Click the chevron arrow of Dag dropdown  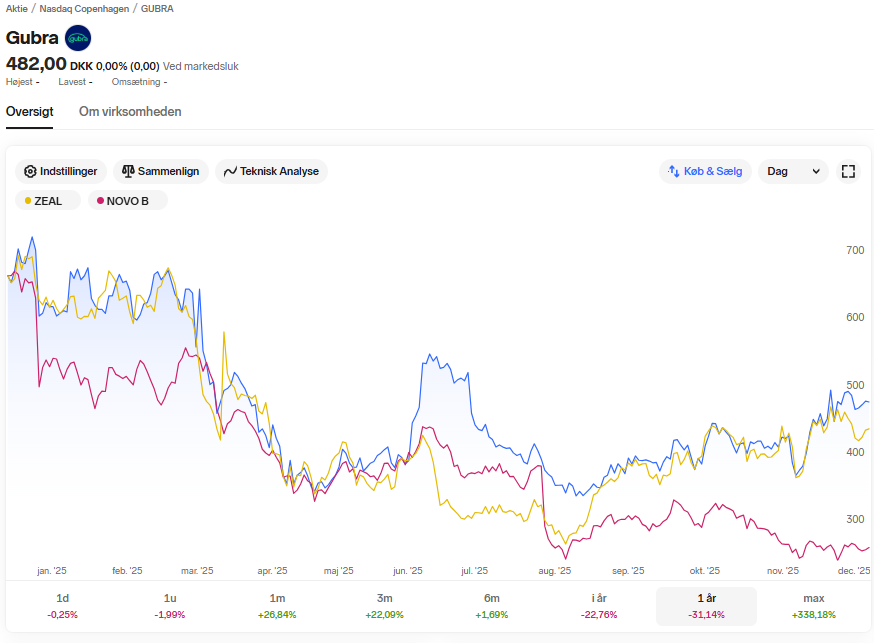816,172
